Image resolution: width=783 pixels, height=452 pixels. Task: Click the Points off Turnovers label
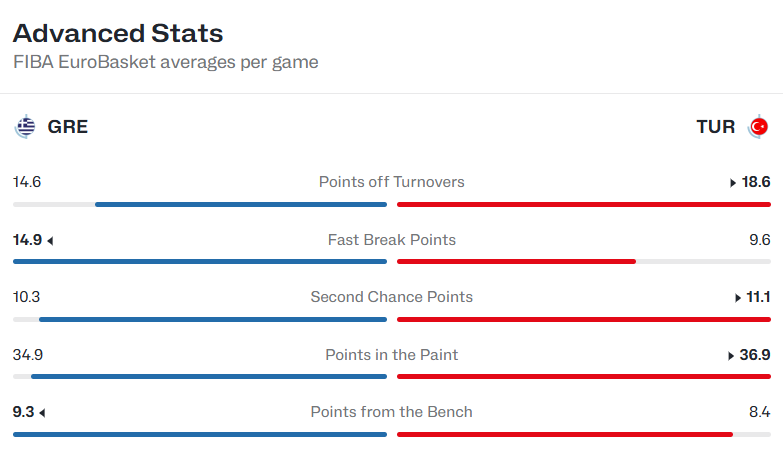[x=392, y=182]
